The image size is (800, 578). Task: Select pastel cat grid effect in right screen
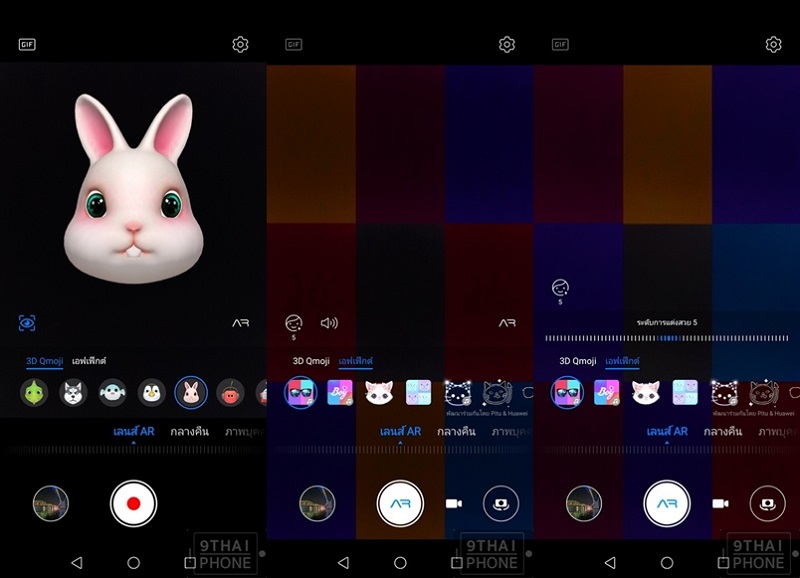tap(685, 393)
